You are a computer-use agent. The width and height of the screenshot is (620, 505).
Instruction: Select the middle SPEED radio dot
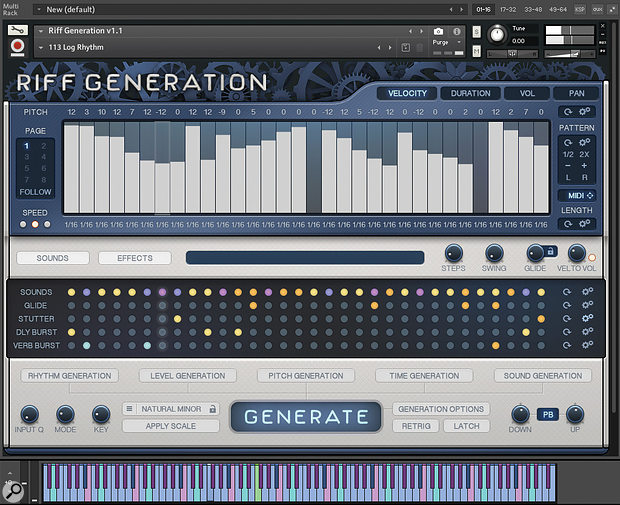click(x=35, y=225)
